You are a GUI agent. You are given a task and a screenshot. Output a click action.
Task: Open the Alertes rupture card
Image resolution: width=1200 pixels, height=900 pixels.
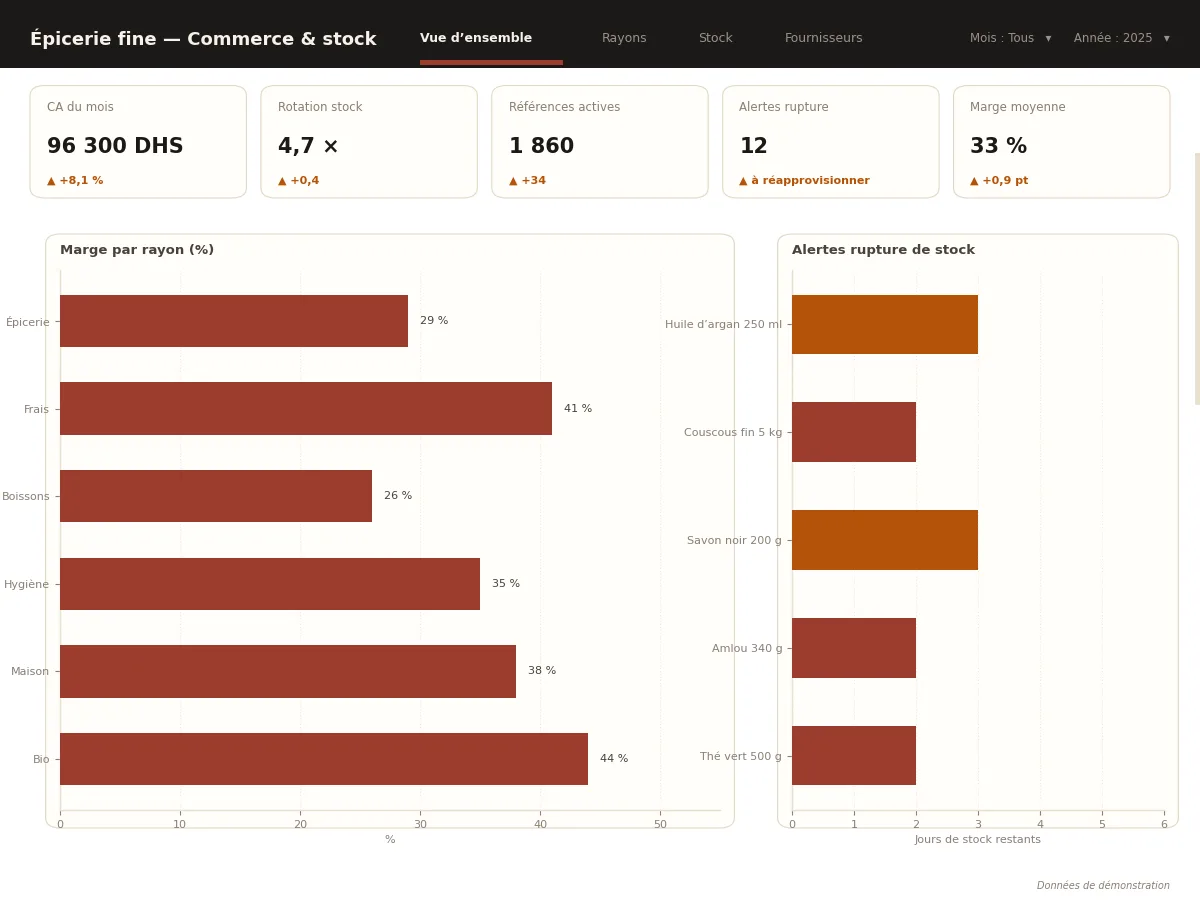click(831, 142)
